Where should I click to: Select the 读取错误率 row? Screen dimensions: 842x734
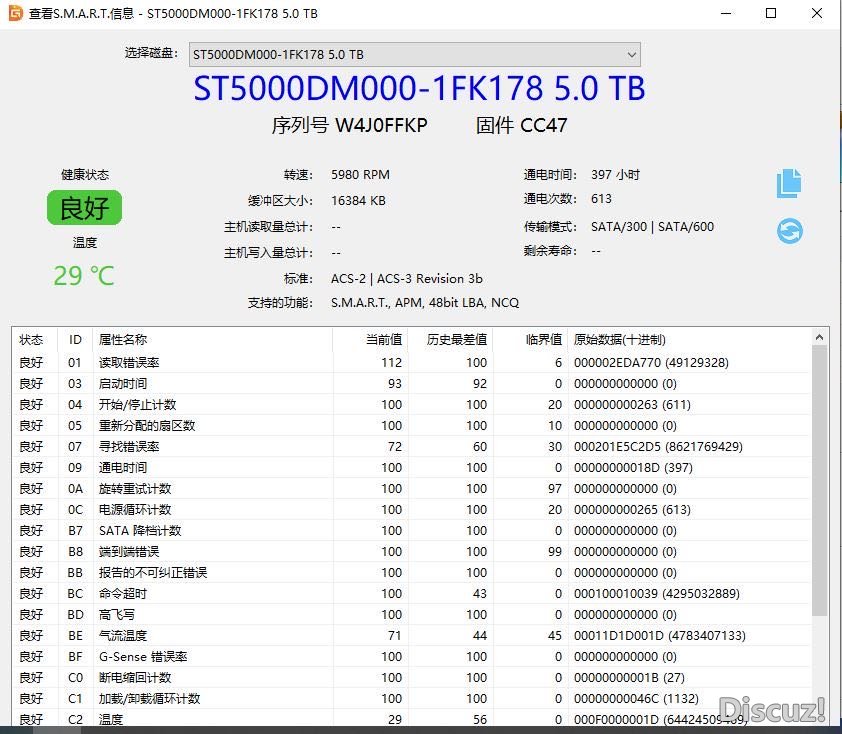click(411, 362)
